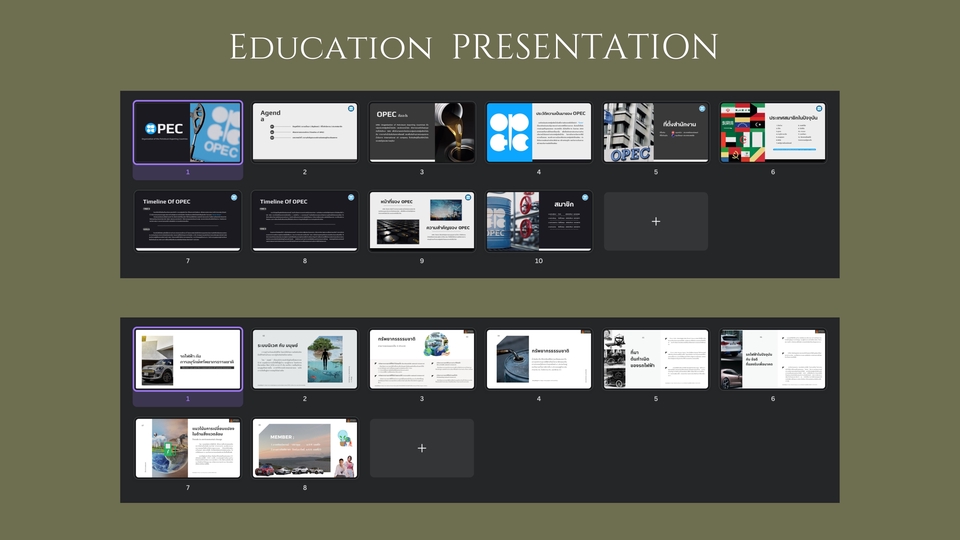This screenshot has height=540, width=960.
Task: Select slide with large blue OPEC logo
Action: [539, 132]
